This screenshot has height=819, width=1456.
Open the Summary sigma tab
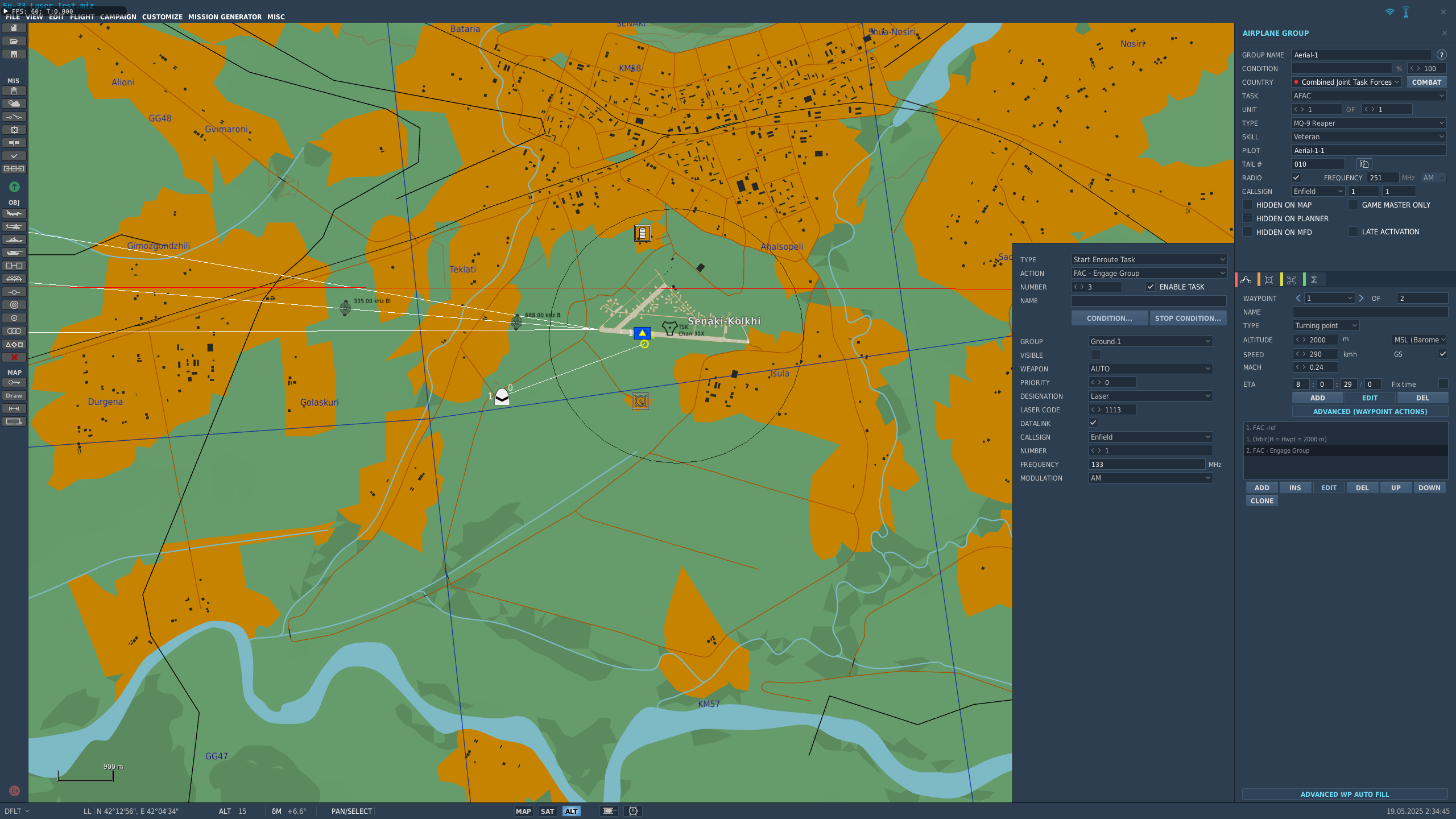click(x=1314, y=279)
